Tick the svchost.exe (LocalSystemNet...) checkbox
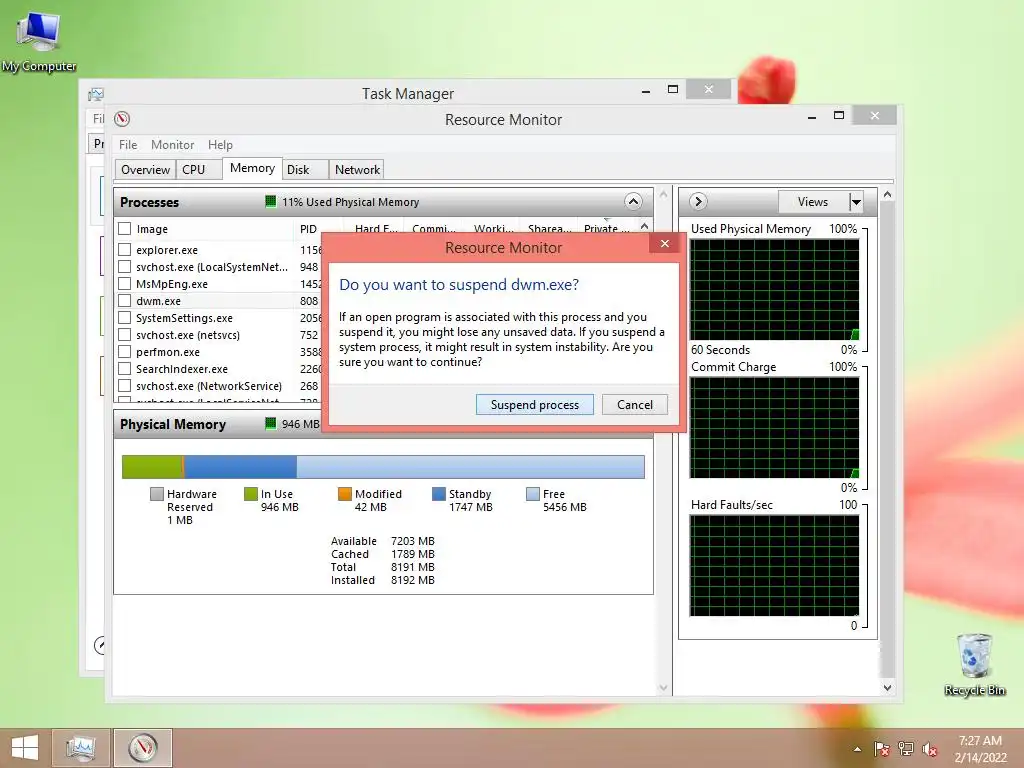1024x768 pixels. [x=125, y=266]
